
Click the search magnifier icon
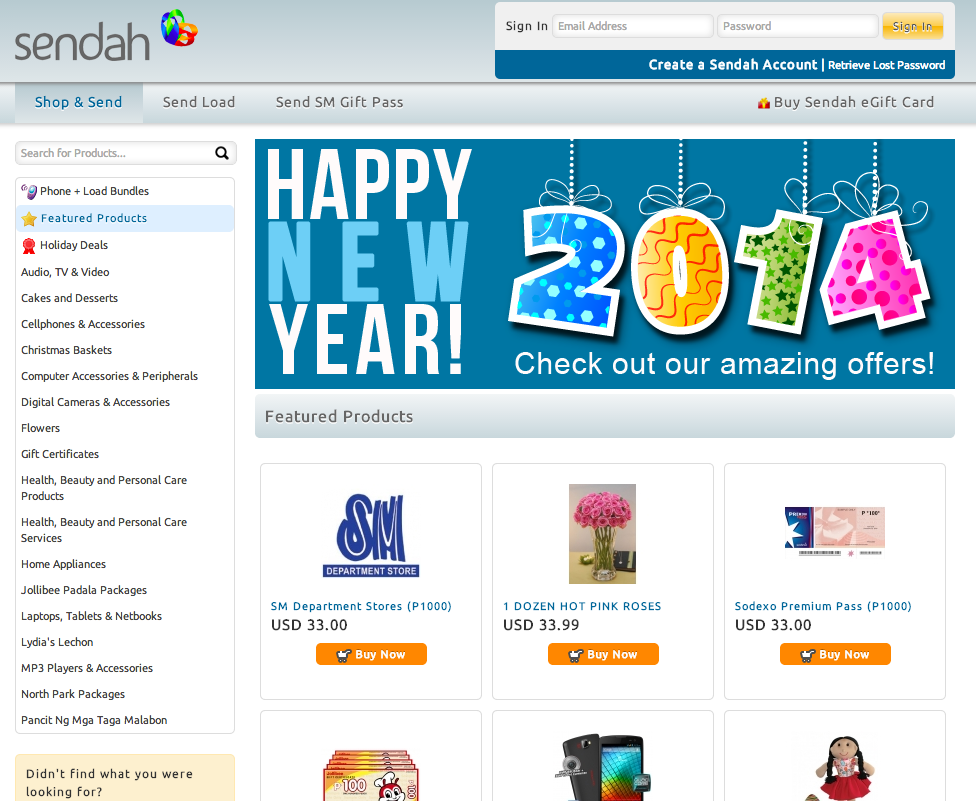[222, 153]
